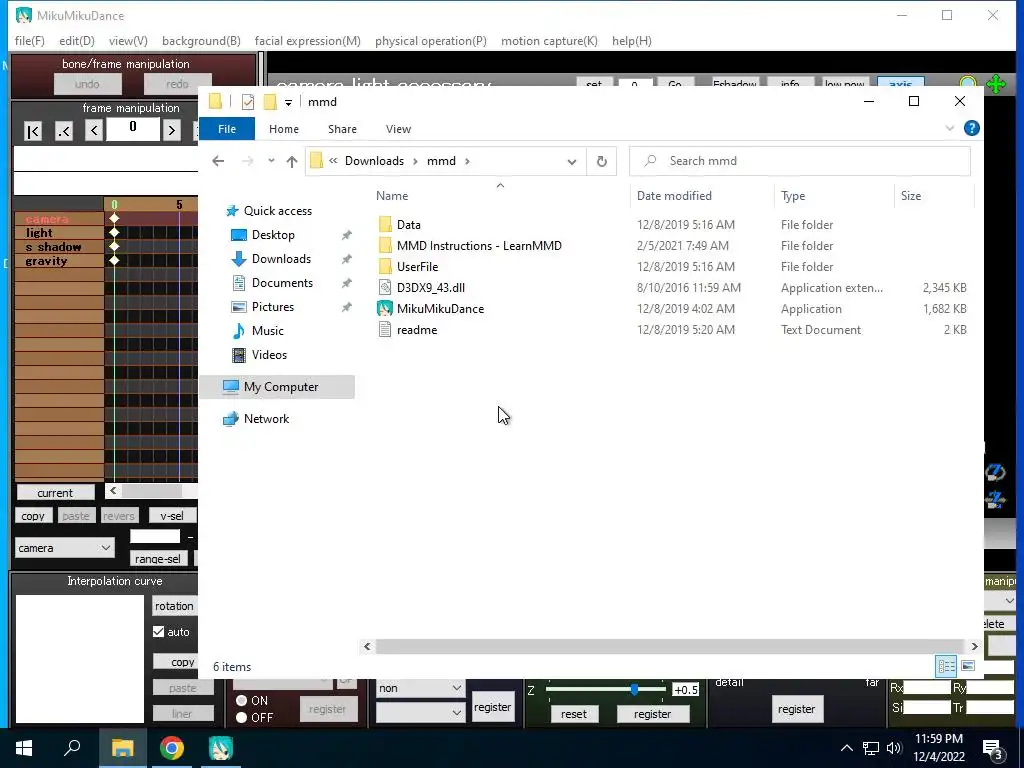Viewport: 1024px width, 768px height.
Task: Open taskbar search magnifier
Action: (x=72, y=748)
